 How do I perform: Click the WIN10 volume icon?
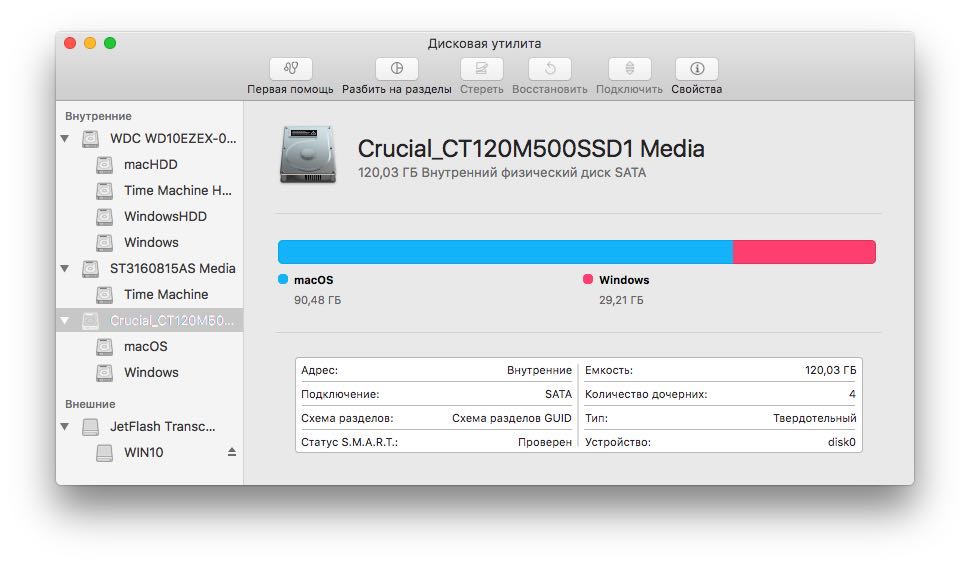(105, 452)
